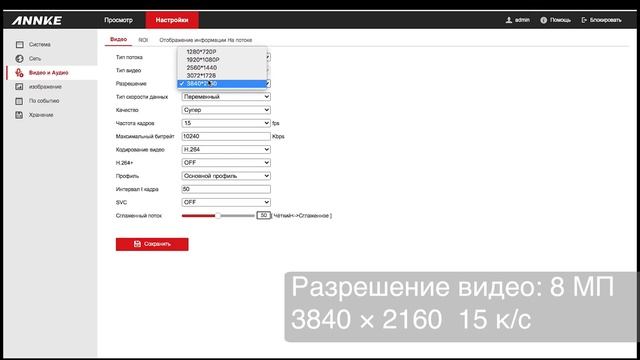Image resolution: width=640 pixels, height=360 pixels.
Task: Open the Просмотр (Live view) menu
Action: tap(118, 20)
